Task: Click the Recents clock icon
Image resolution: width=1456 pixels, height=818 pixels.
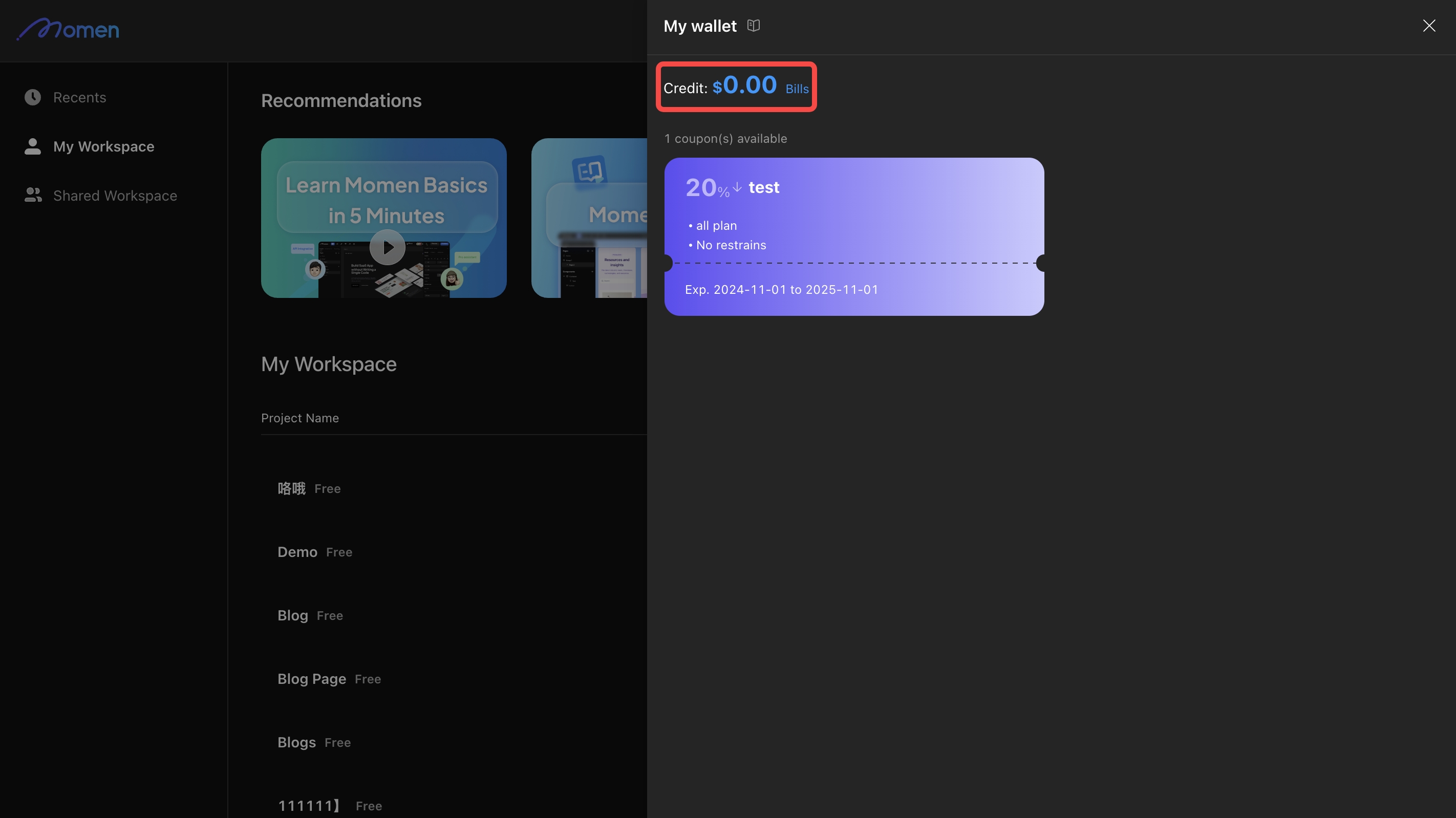Action: pos(33,97)
